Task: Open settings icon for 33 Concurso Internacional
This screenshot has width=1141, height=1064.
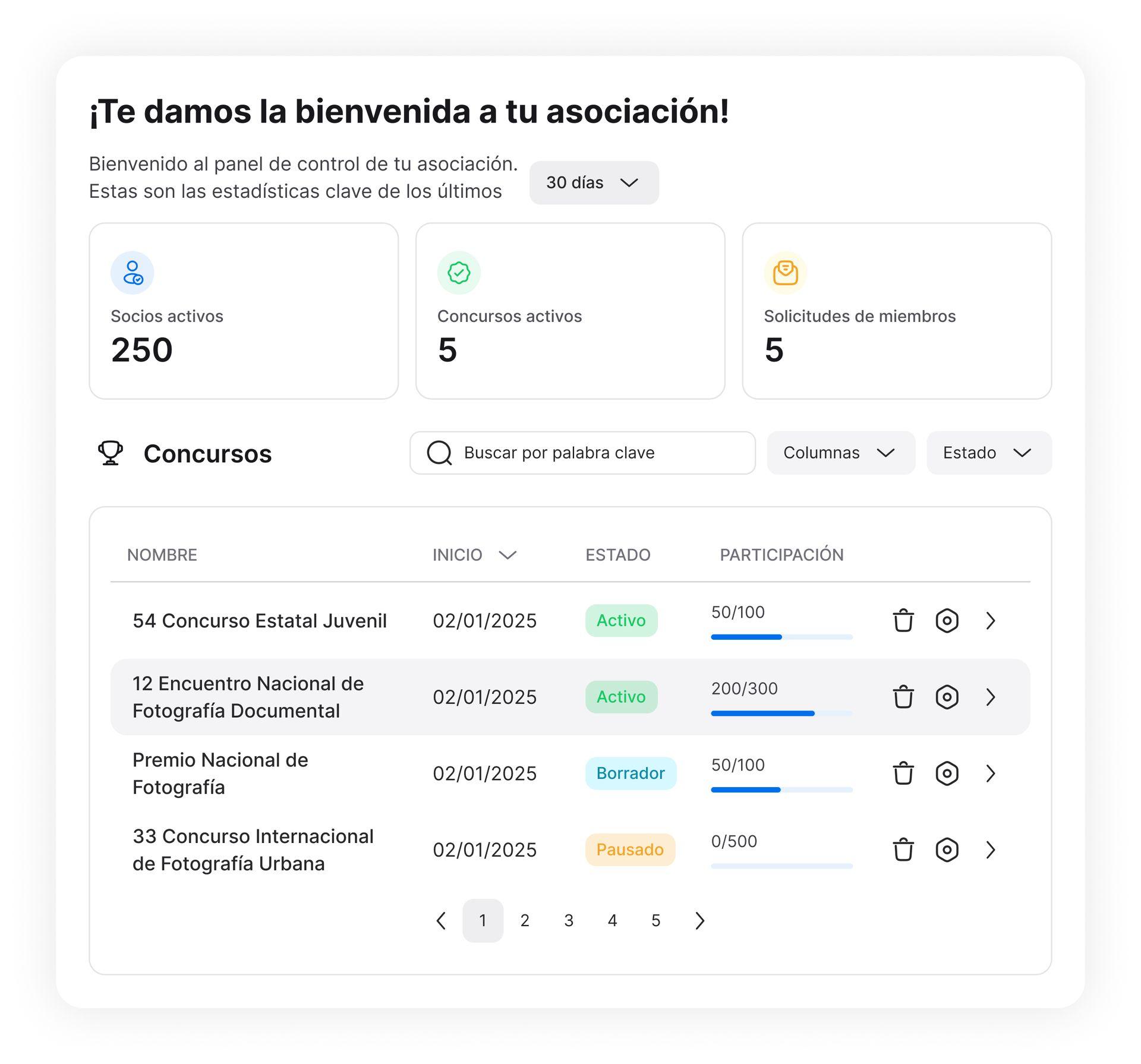Action: 946,849
